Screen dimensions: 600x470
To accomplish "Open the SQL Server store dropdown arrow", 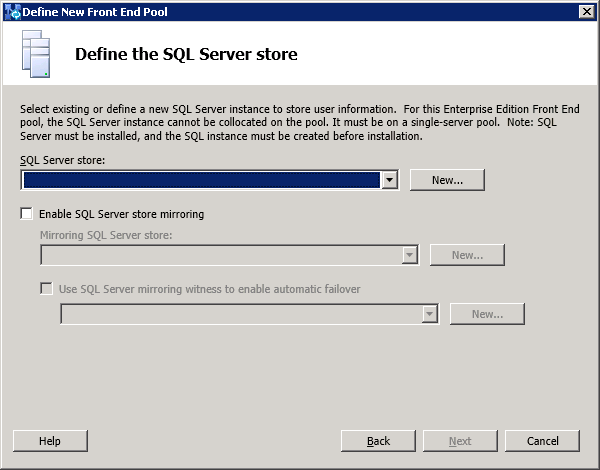I will pyautogui.click(x=390, y=180).
